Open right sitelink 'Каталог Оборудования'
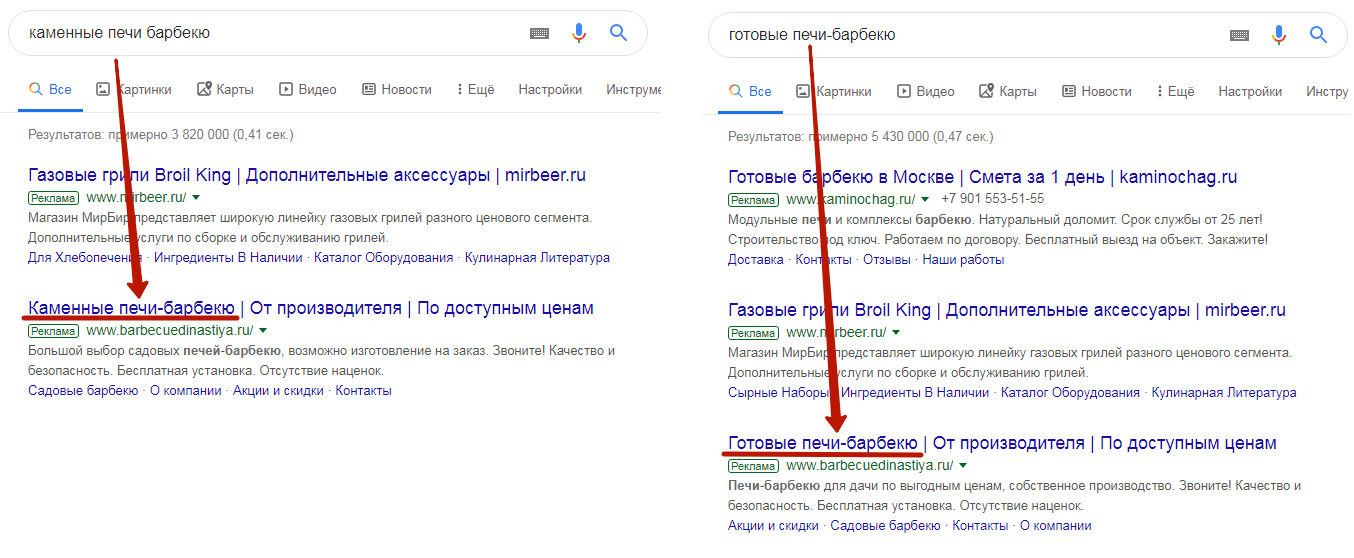The width and height of the screenshot is (1354, 558). click(x=1070, y=393)
